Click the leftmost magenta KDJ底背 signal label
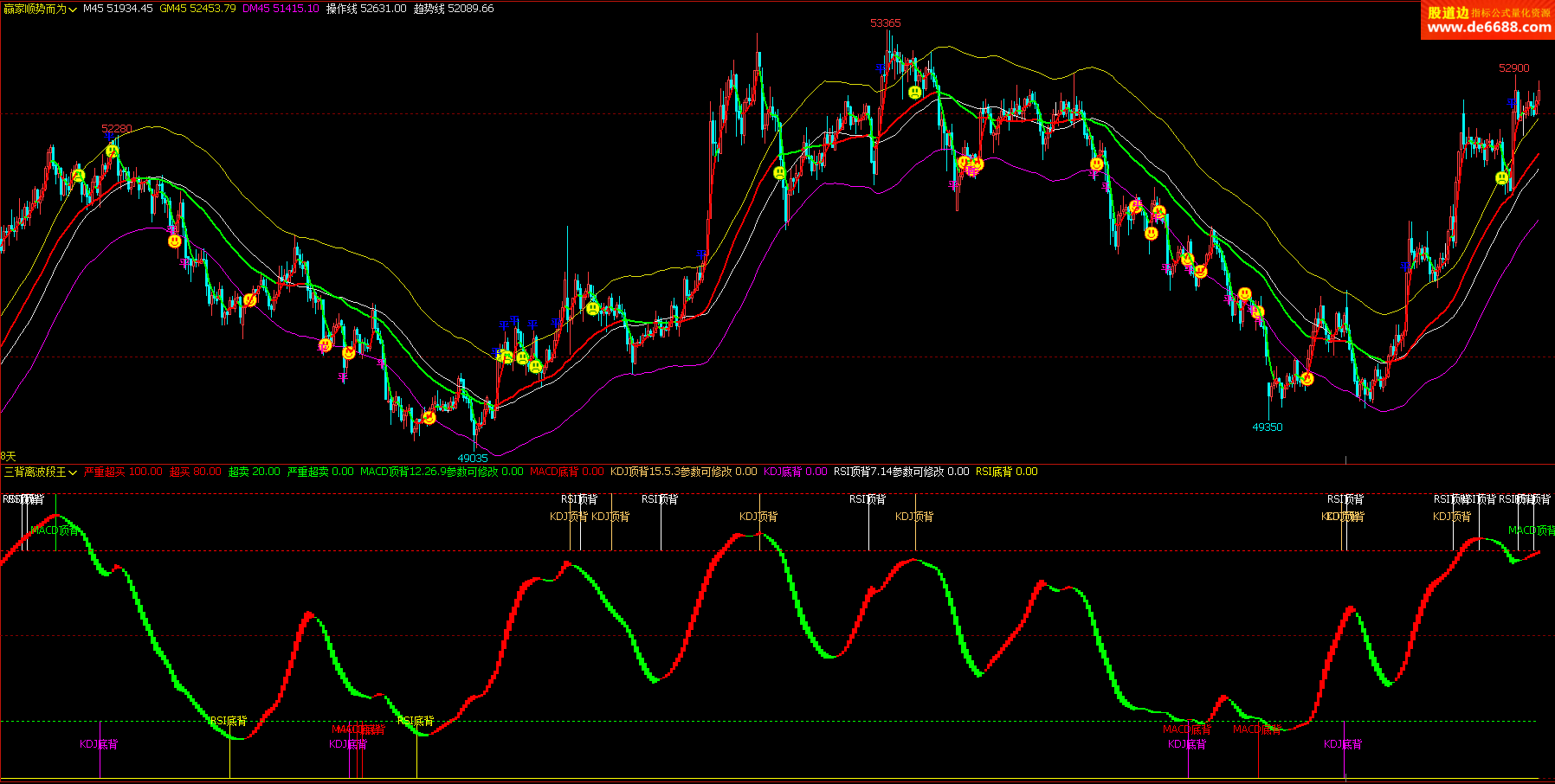 99,744
